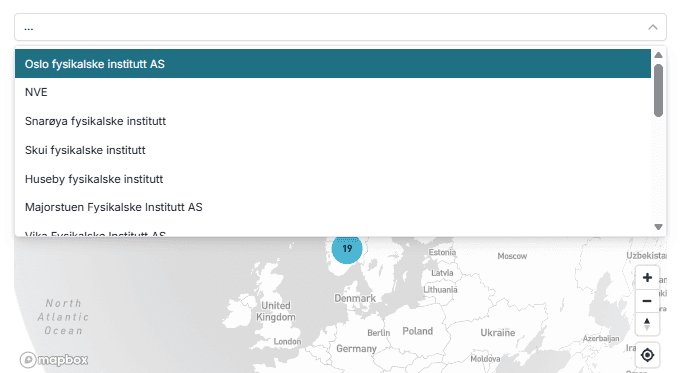Click the Lithuania label on map
This screenshot has width=681, height=373.
pos(440,290)
